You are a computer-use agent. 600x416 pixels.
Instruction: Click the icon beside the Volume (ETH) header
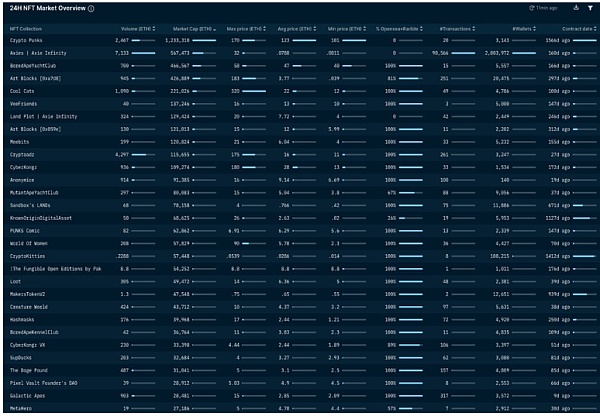coord(155,29)
